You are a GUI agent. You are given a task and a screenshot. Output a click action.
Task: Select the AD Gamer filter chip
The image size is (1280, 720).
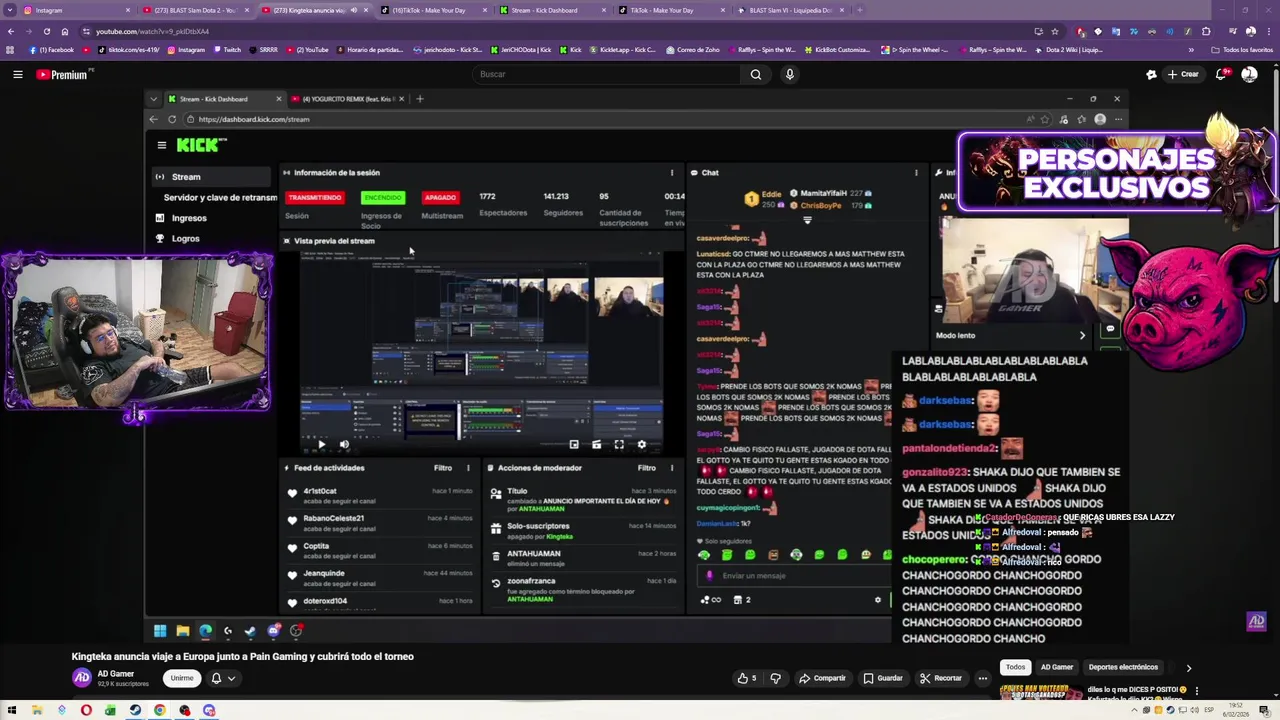click(x=1057, y=667)
